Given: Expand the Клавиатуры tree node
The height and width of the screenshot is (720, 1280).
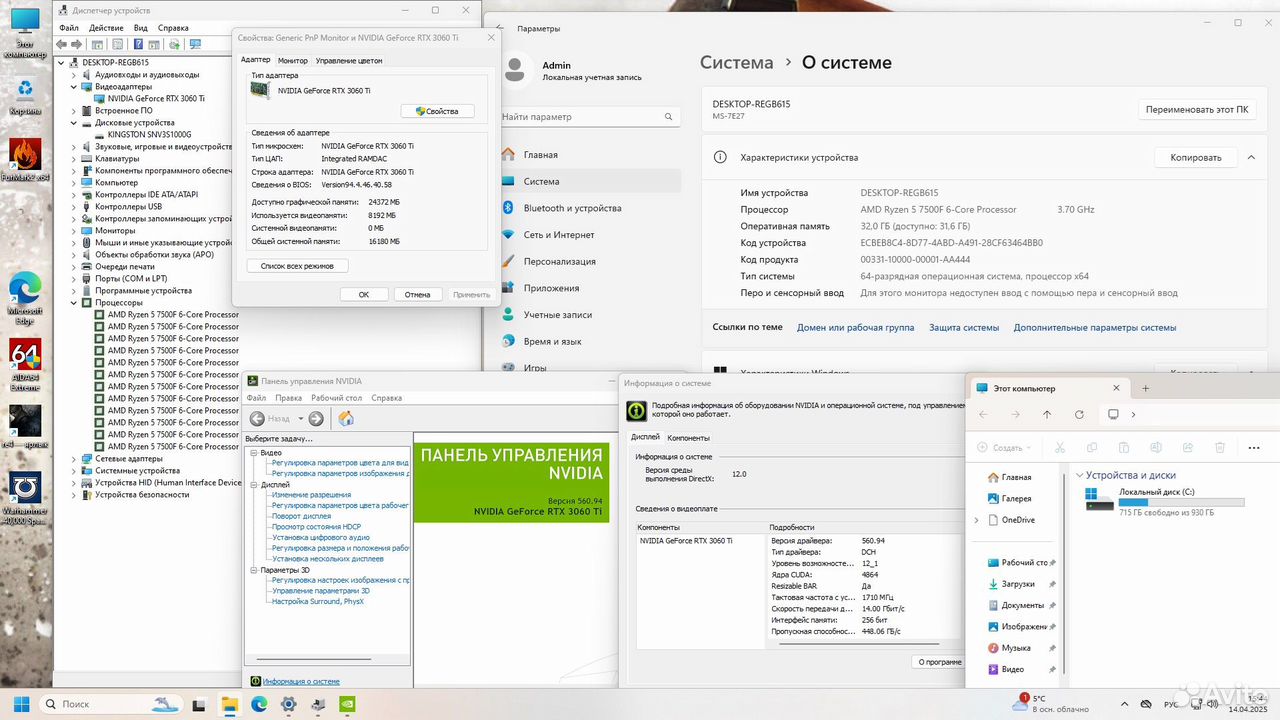Looking at the screenshot, I should tap(74, 159).
